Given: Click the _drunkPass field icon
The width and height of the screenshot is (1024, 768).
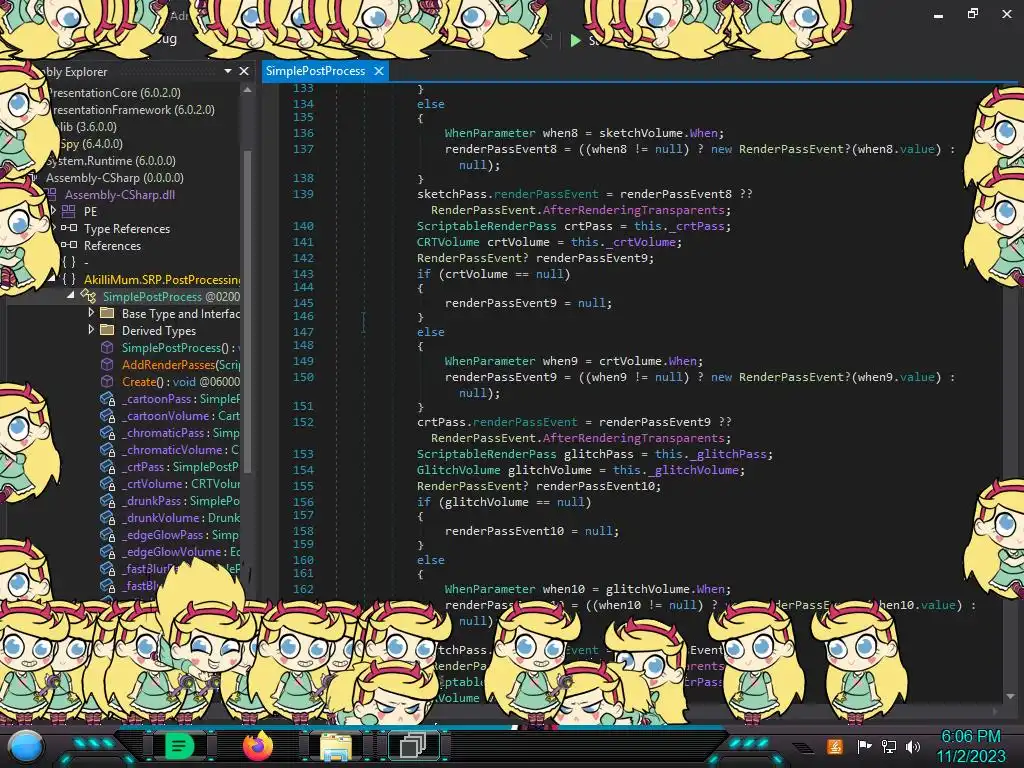Looking at the screenshot, I should (108, 501).
